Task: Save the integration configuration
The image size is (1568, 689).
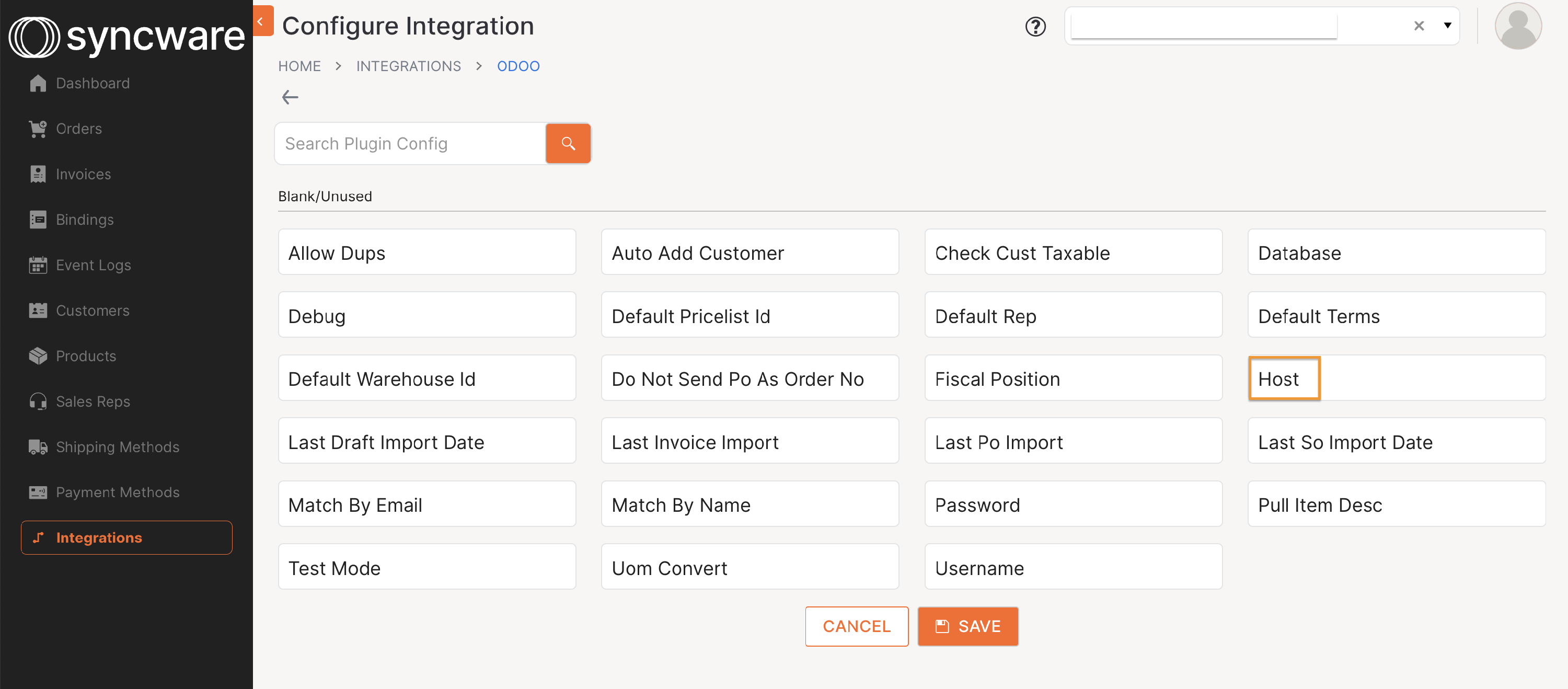Action: coord(967,626)
